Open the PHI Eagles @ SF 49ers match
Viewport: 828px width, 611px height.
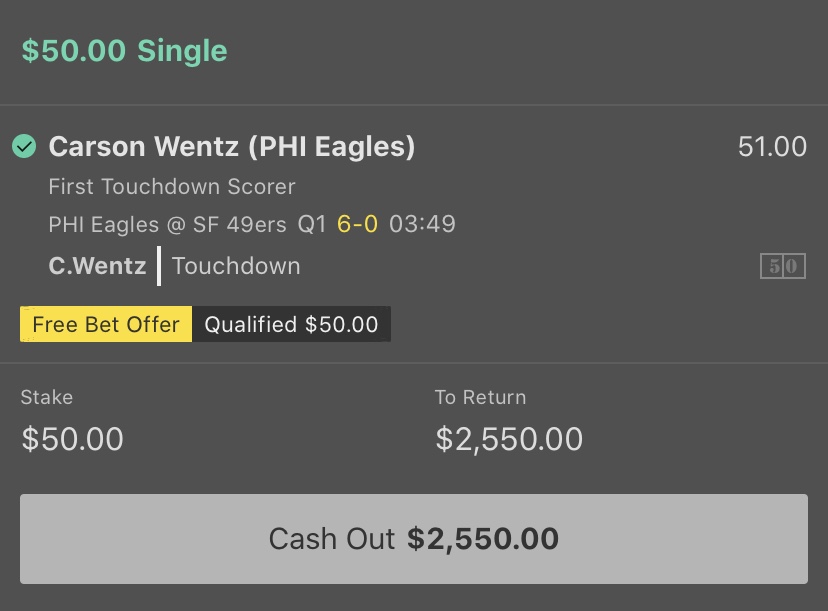click(x=167, y=224)
